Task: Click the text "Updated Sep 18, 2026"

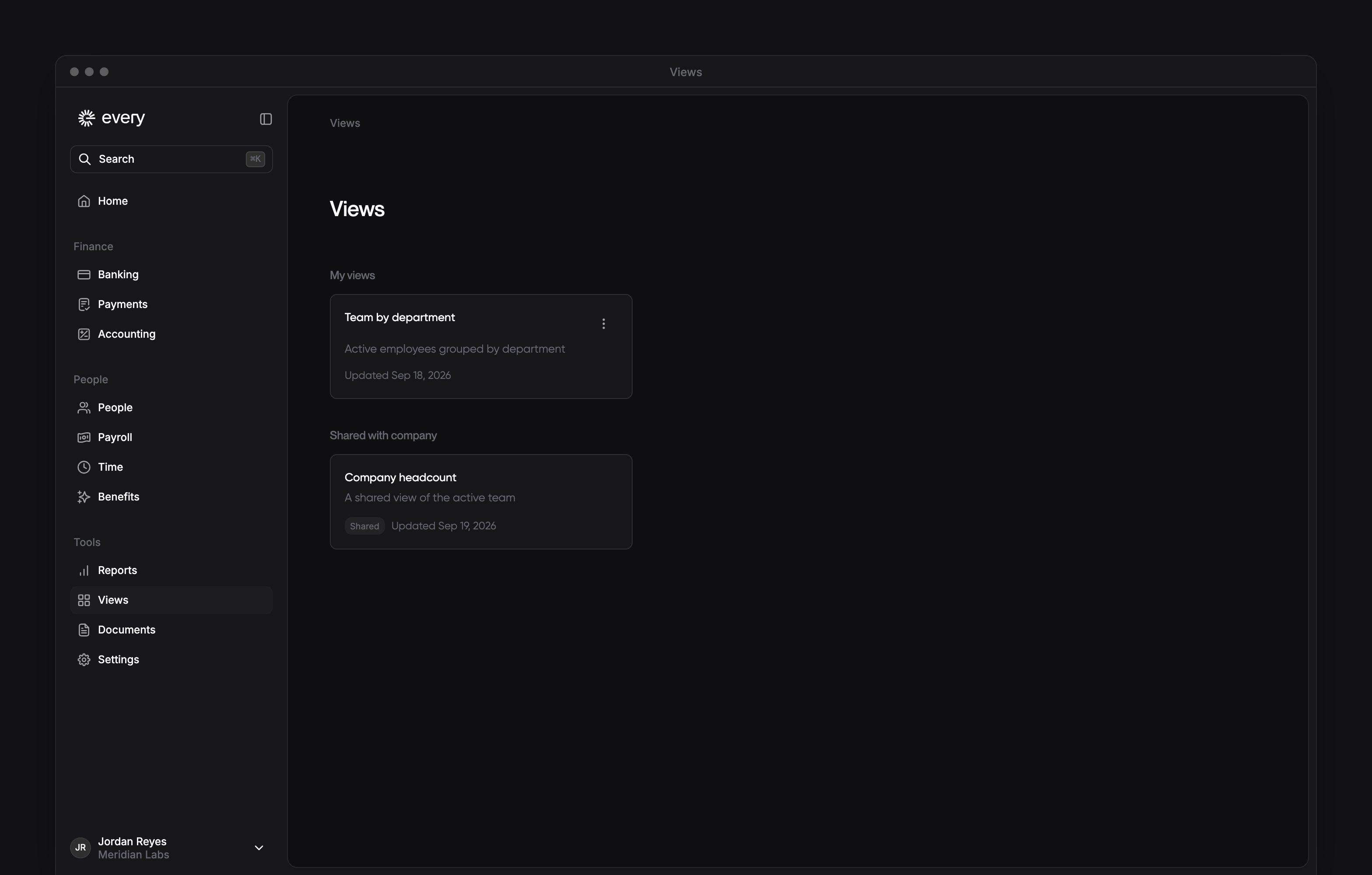Action: click(398, 375)
